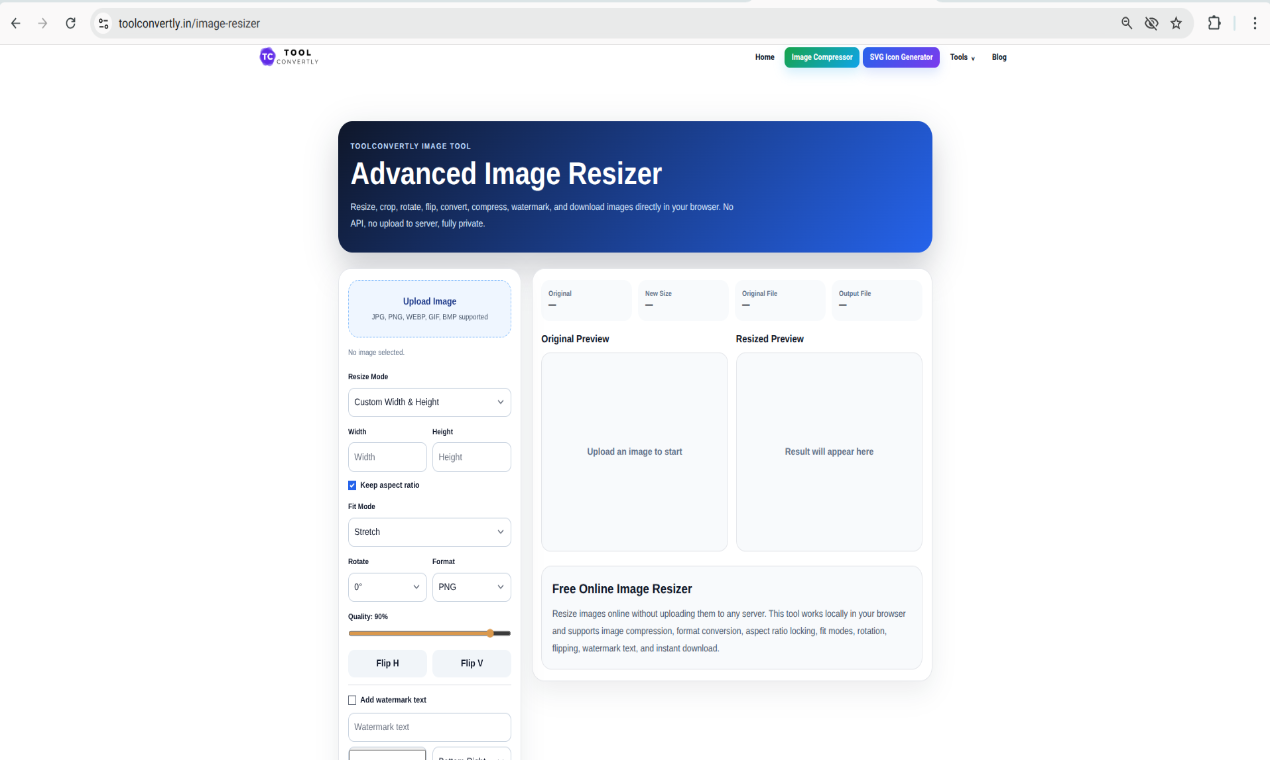Bookmark this page with the star icon
Screen dimensions: 1270x760
(1176, 23)
